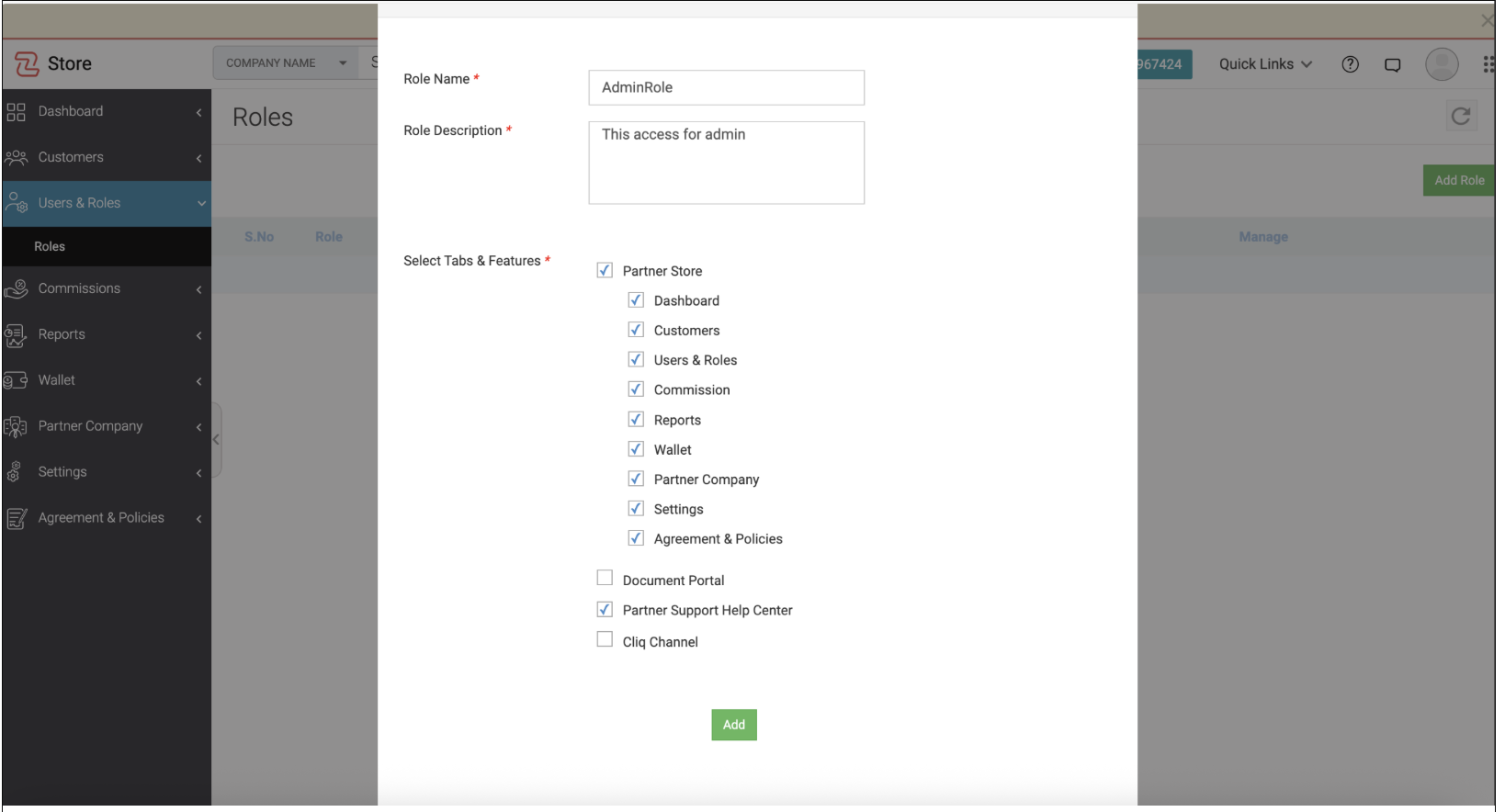Expand the Wallet menu chevron
Screen dimensions: 1505x812
tap(198, 381)
